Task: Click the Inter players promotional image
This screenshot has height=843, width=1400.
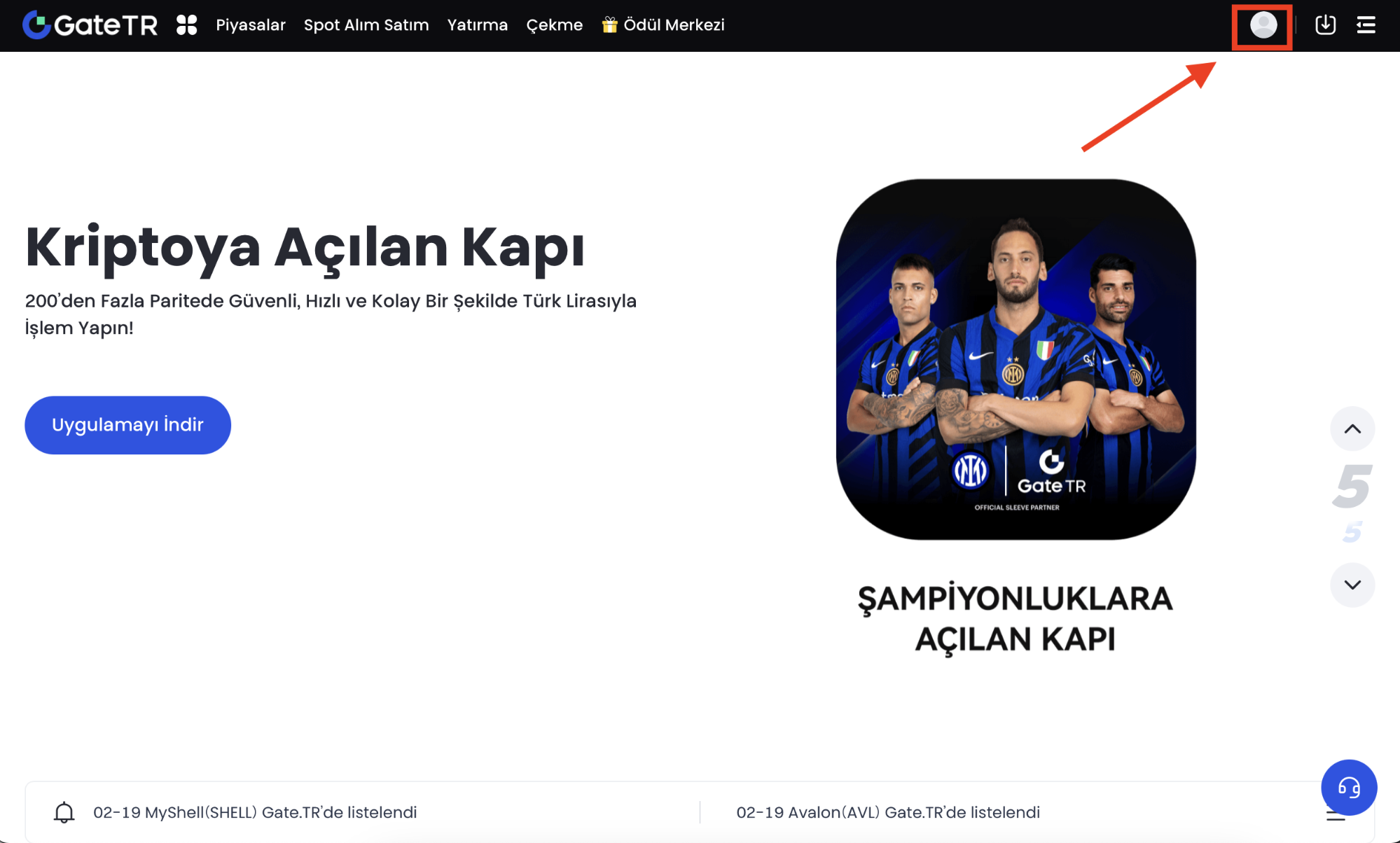Action: pos(1016,359)
